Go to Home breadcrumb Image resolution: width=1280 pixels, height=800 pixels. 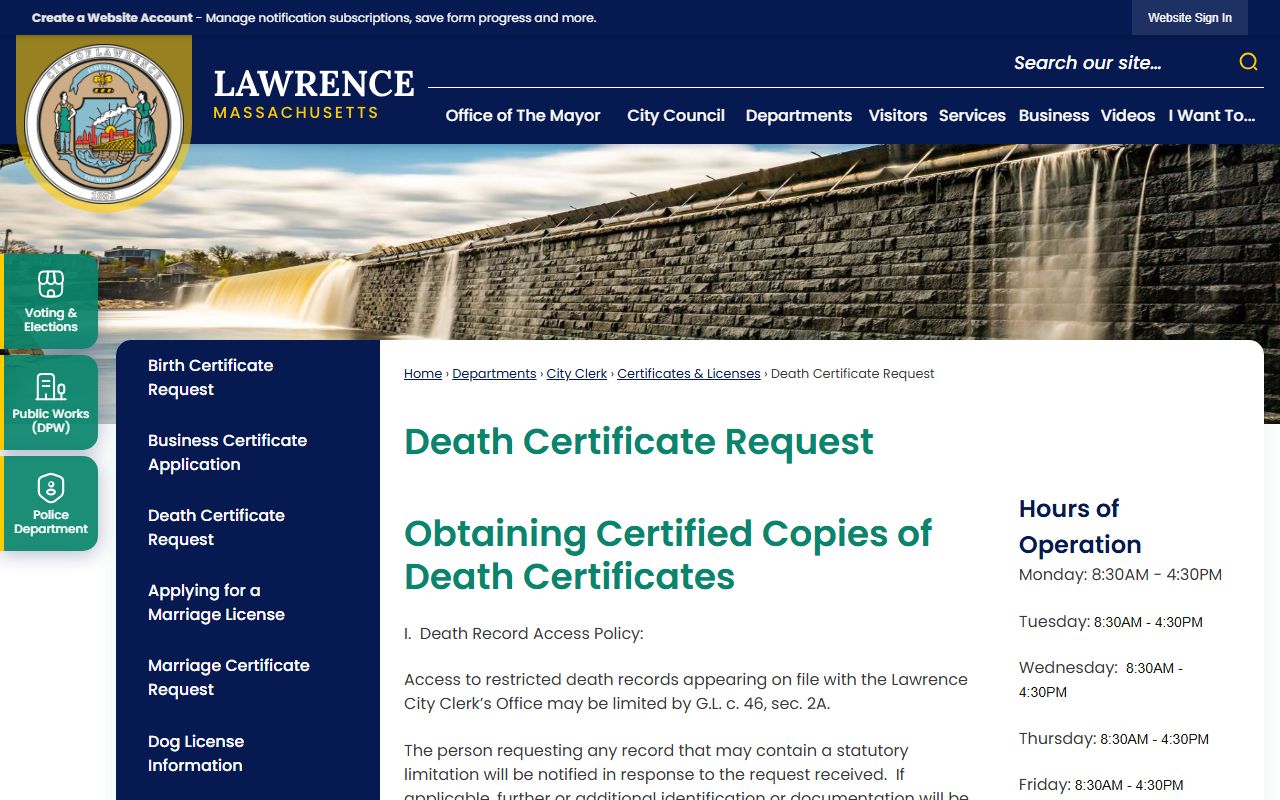[x=423, y=373]
